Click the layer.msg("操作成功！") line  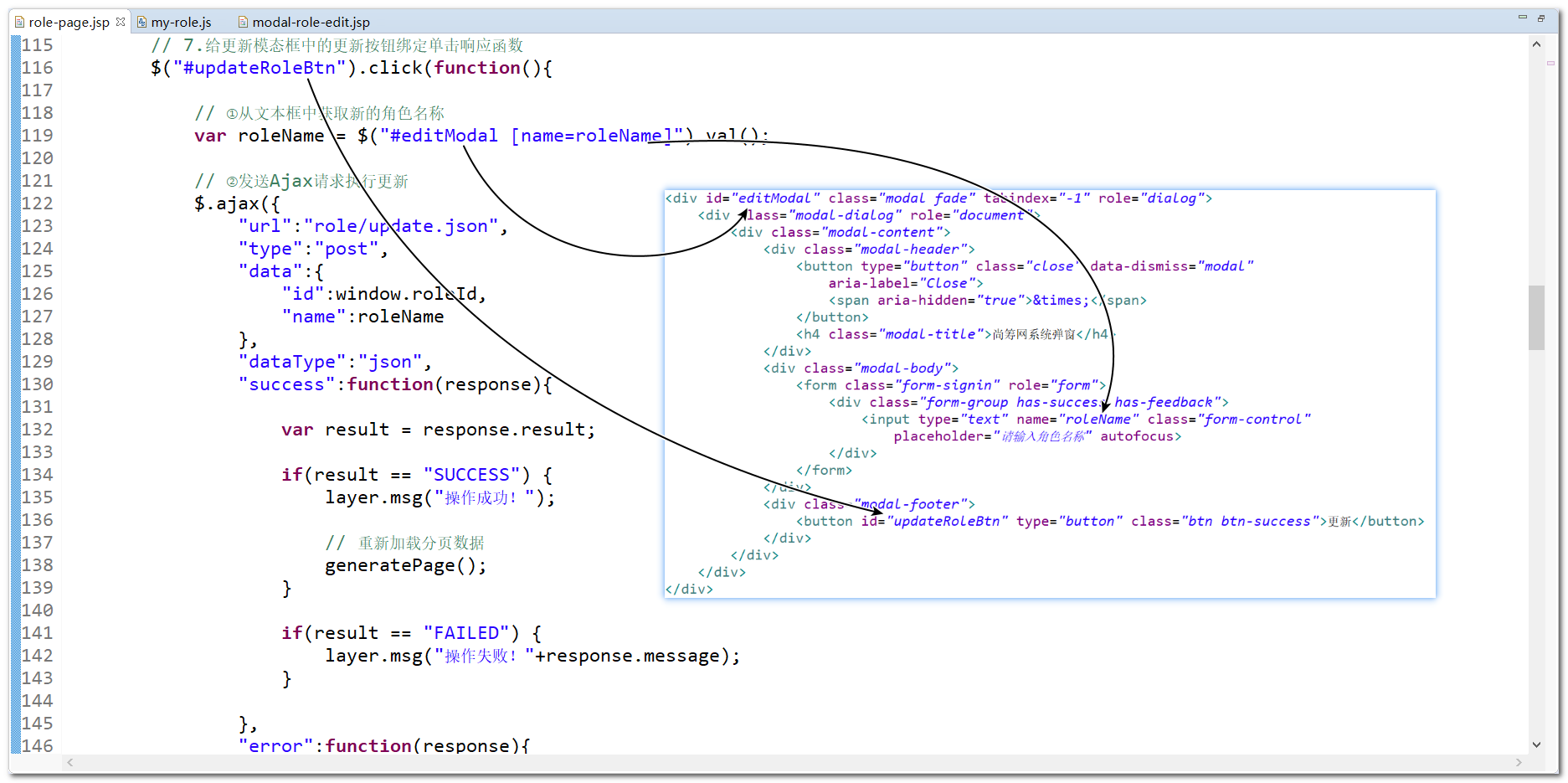click(x=440, y=497)
